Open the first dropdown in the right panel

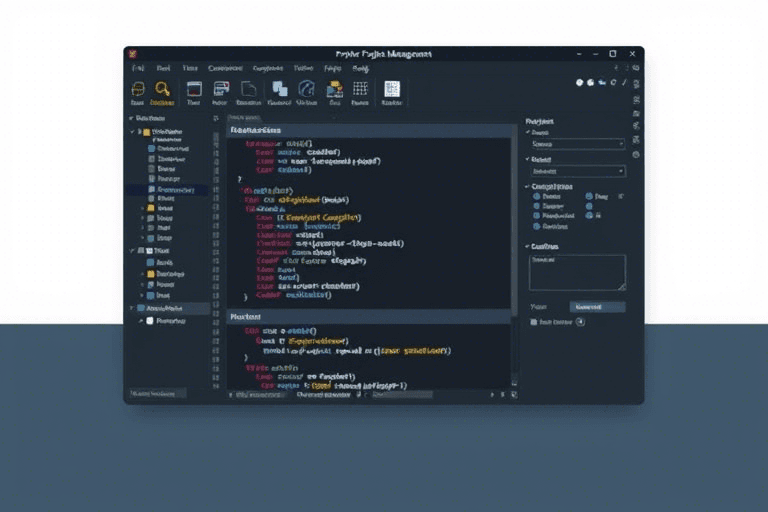coord(577,144)
